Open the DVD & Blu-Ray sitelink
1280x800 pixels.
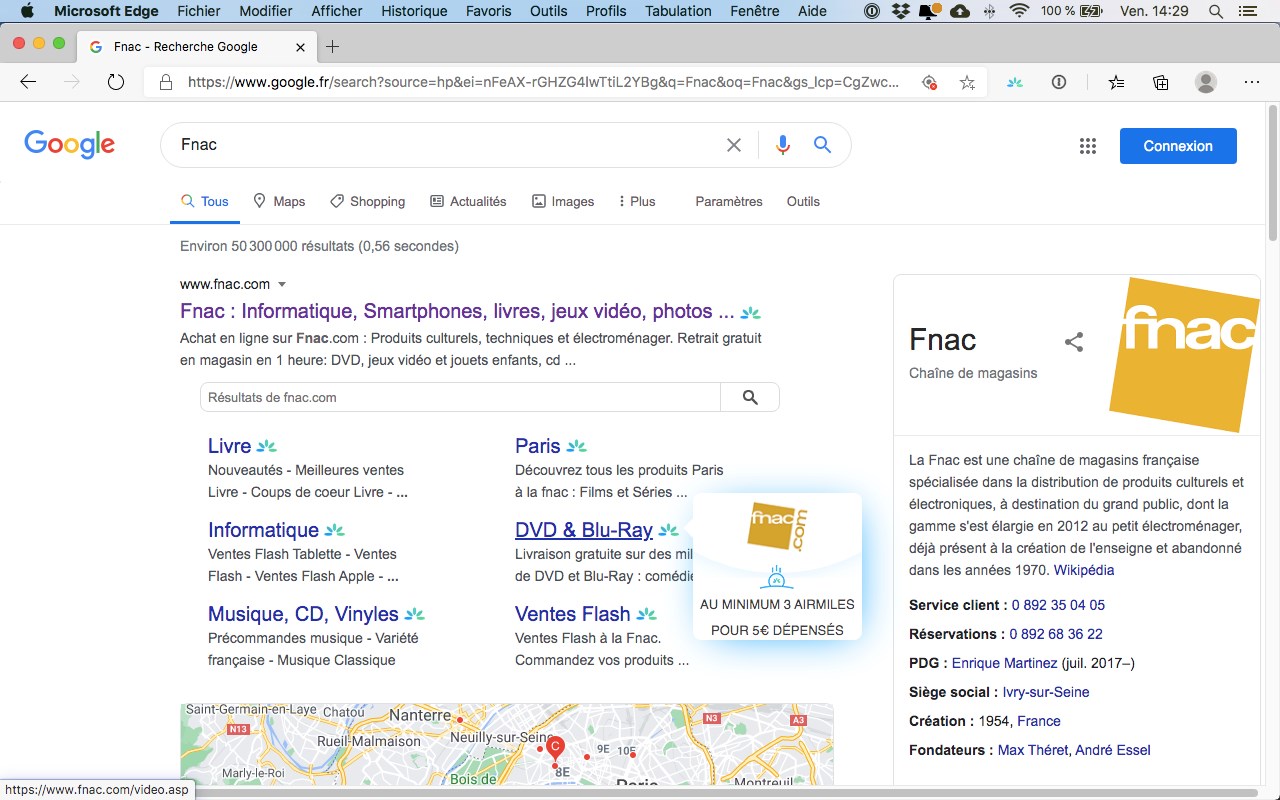click(584, 530)
